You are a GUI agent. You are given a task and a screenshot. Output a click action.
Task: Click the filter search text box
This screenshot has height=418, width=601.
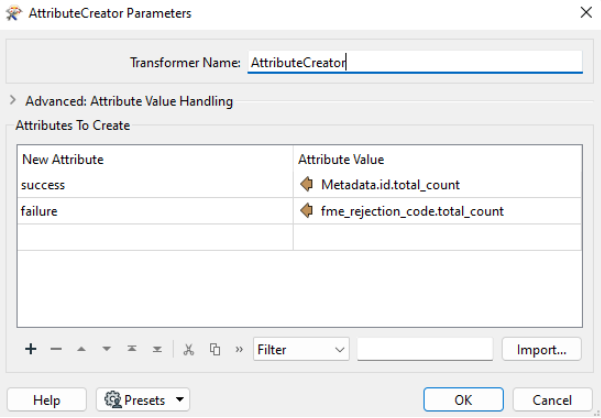point(425,349)
